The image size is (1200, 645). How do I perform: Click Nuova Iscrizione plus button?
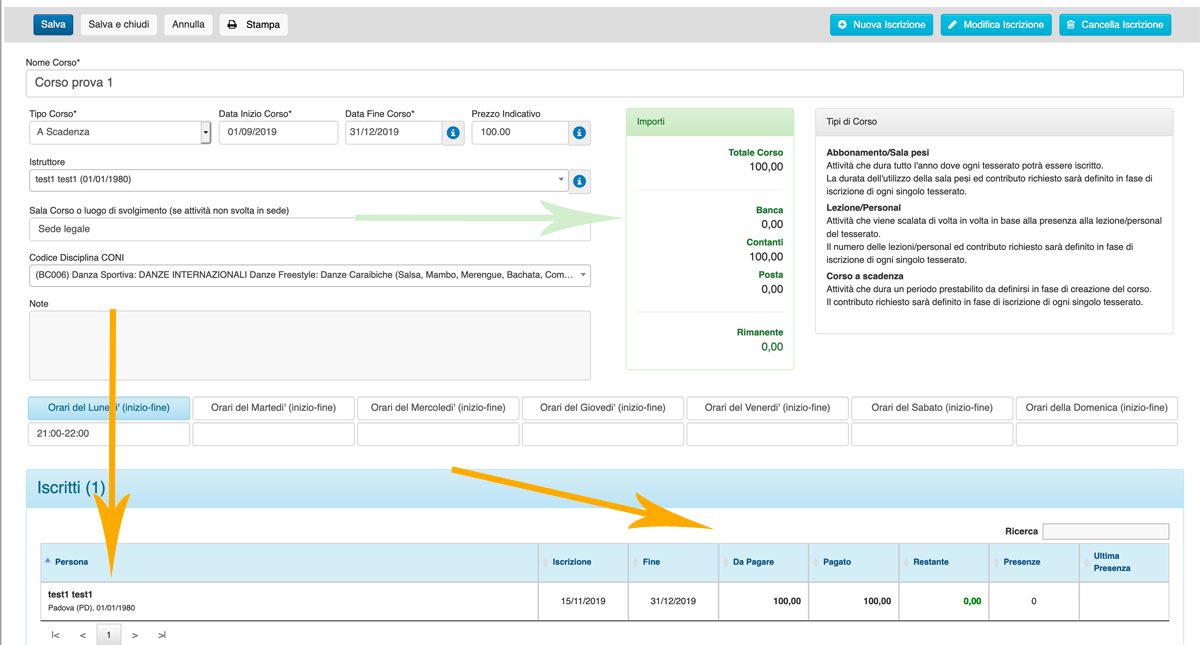(x=881, y=25)
